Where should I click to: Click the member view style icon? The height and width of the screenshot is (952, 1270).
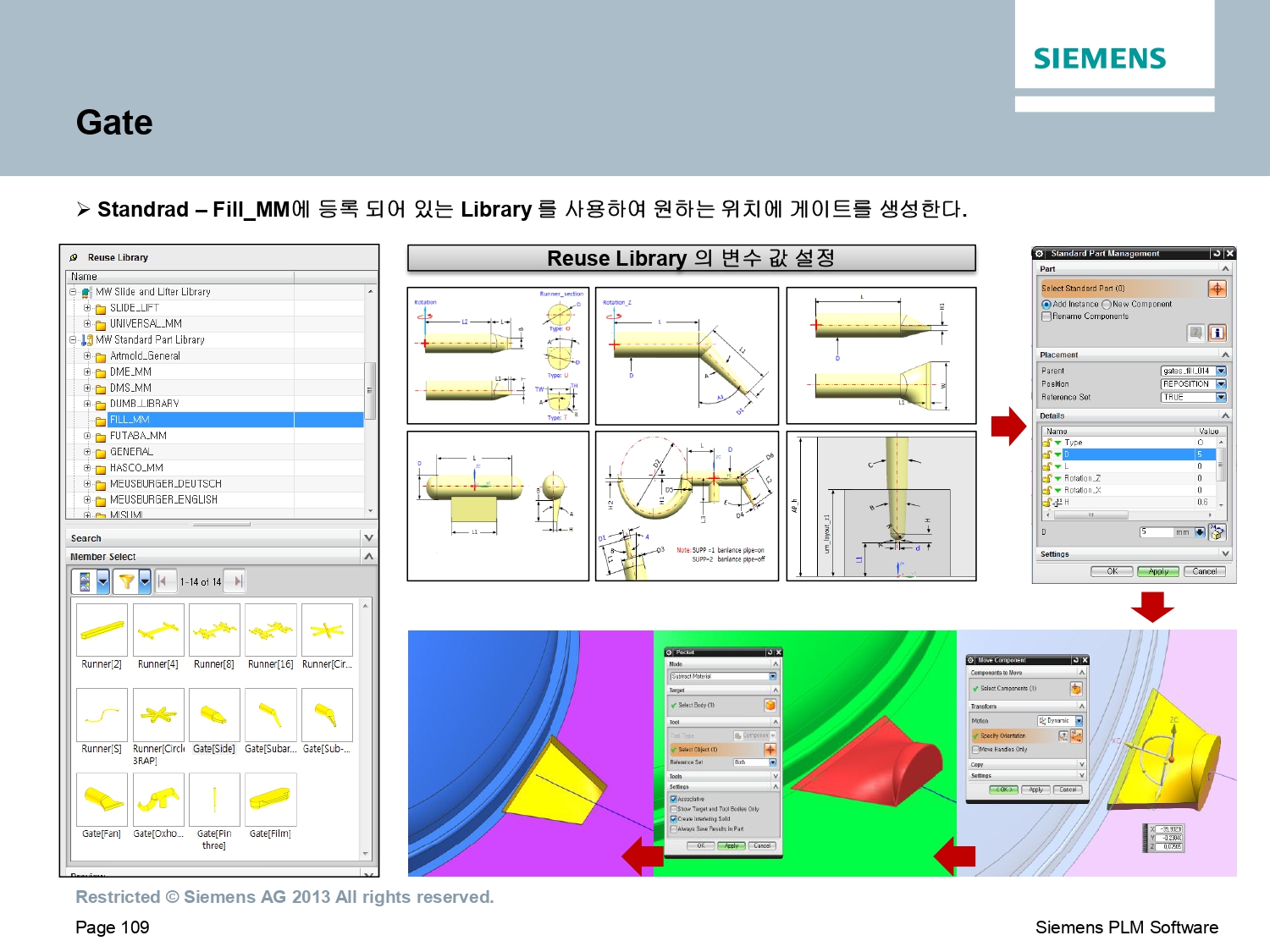(x=85, y=581)
